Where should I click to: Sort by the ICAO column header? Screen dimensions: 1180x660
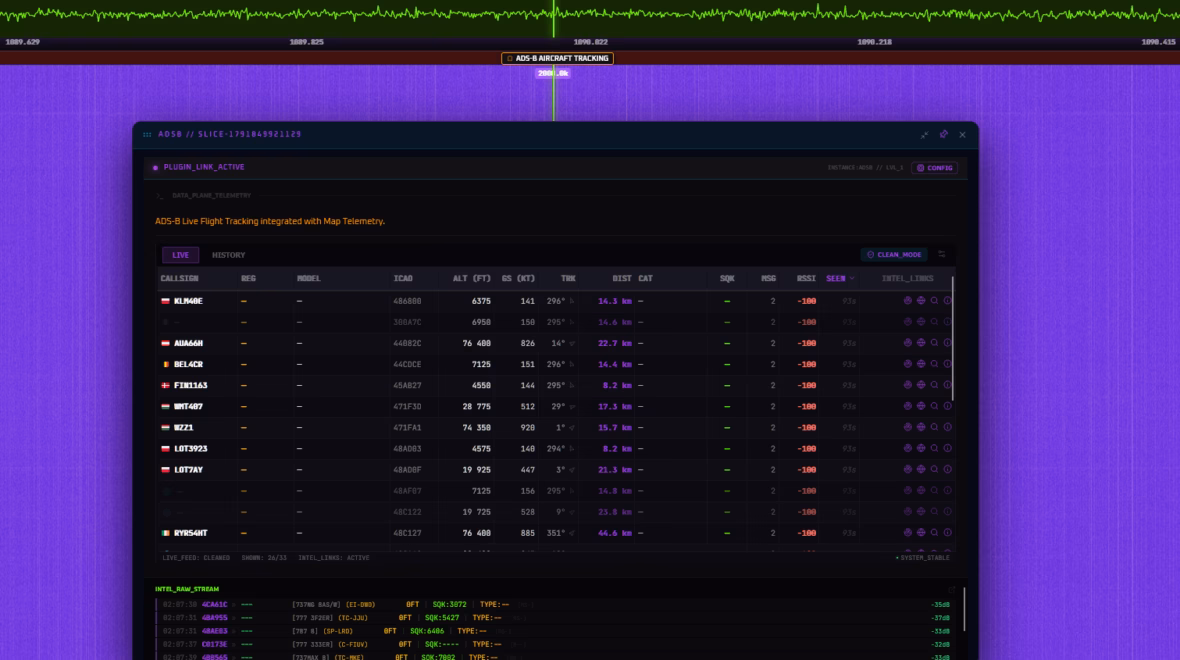tap(403, 278)
